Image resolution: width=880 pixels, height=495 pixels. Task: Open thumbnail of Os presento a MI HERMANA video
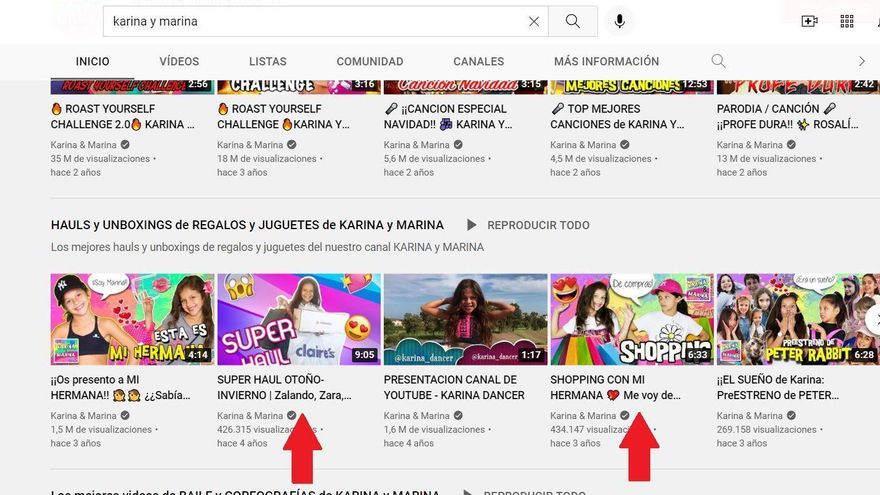coord(132,319)
